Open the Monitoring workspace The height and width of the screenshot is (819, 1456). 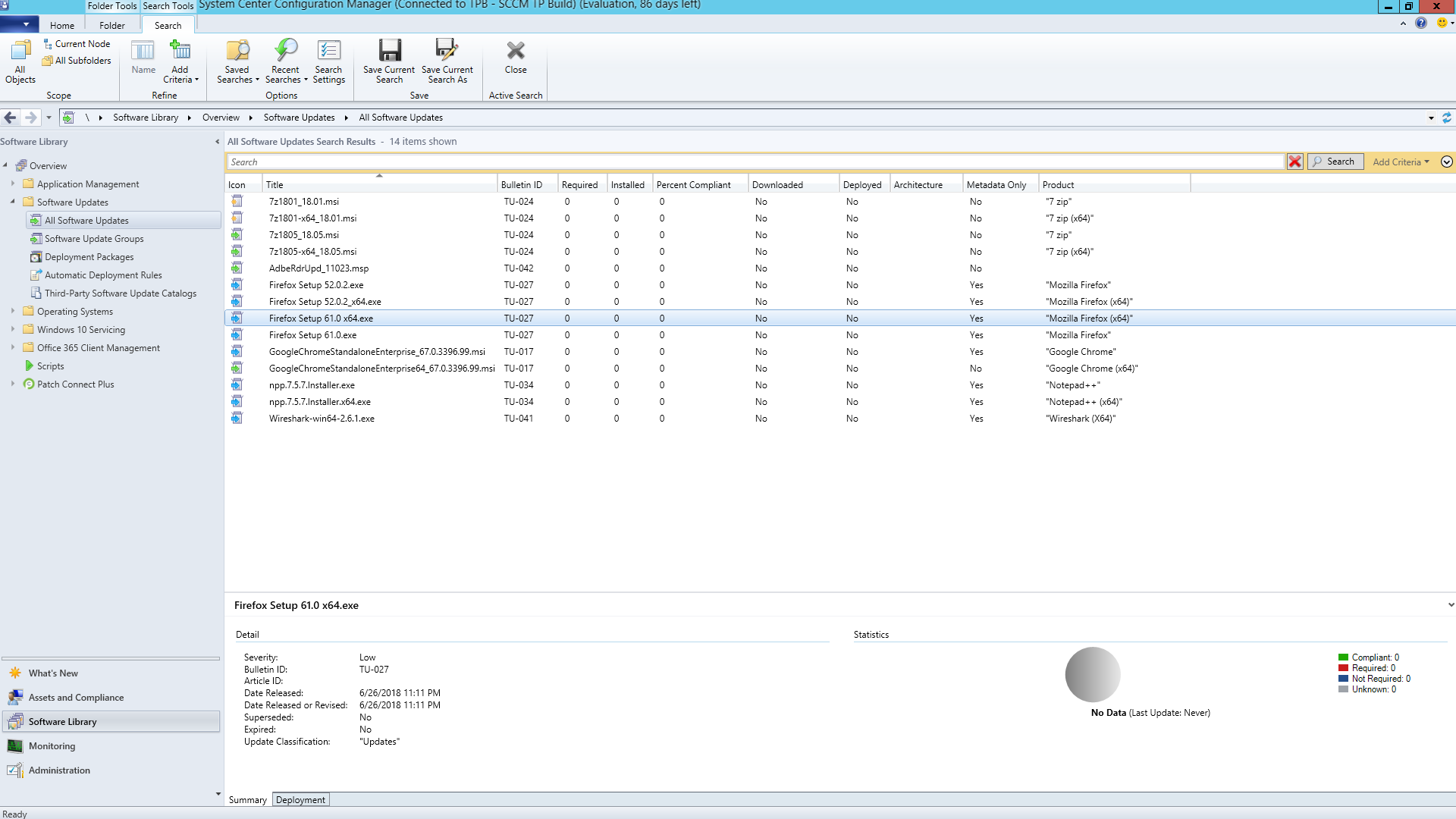pos(52,745)
